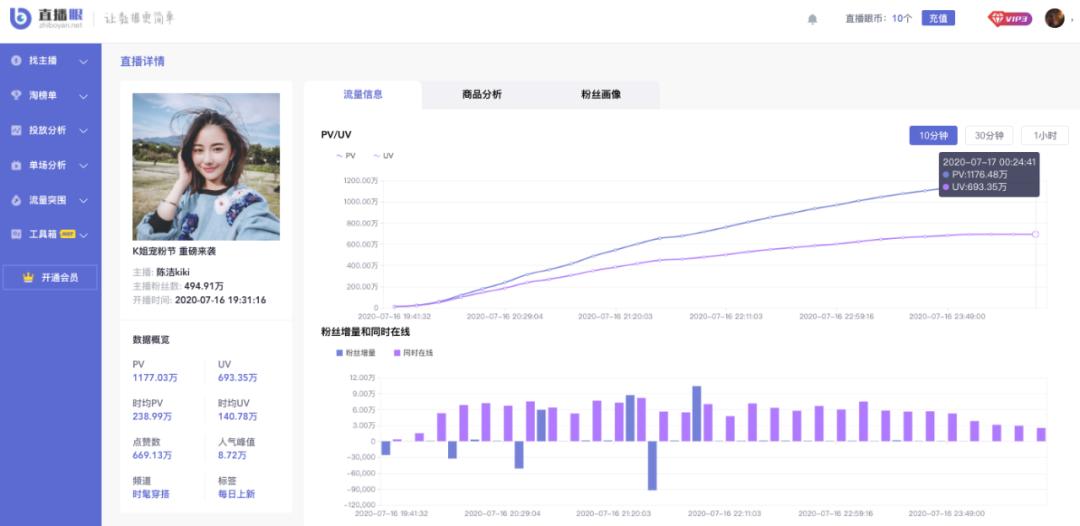This screenshot has height=526, width=1080.
Task: Click the live title K姐宠粉节 重磅来袭
Action: [174, 251]
